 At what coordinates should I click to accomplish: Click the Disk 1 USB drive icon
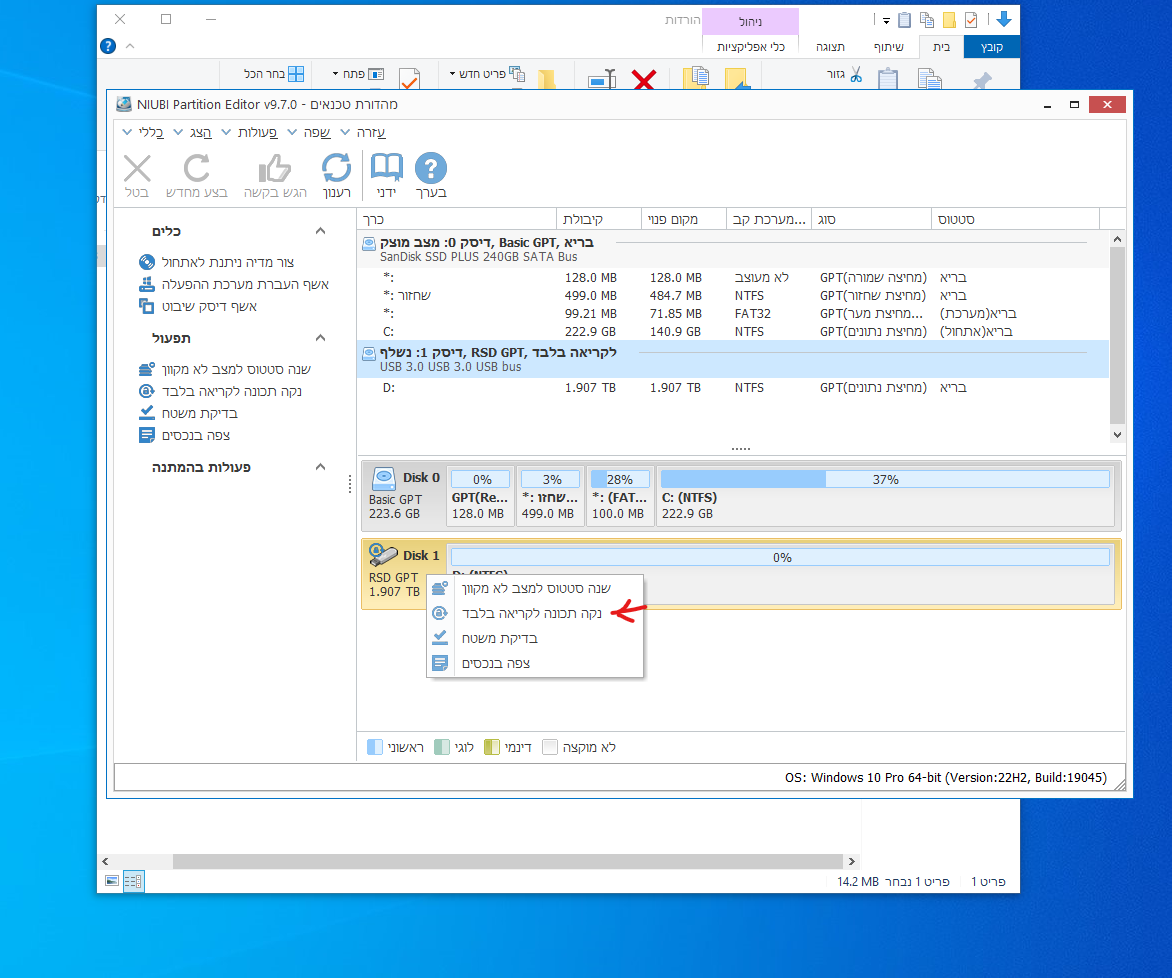pos(383,555)
